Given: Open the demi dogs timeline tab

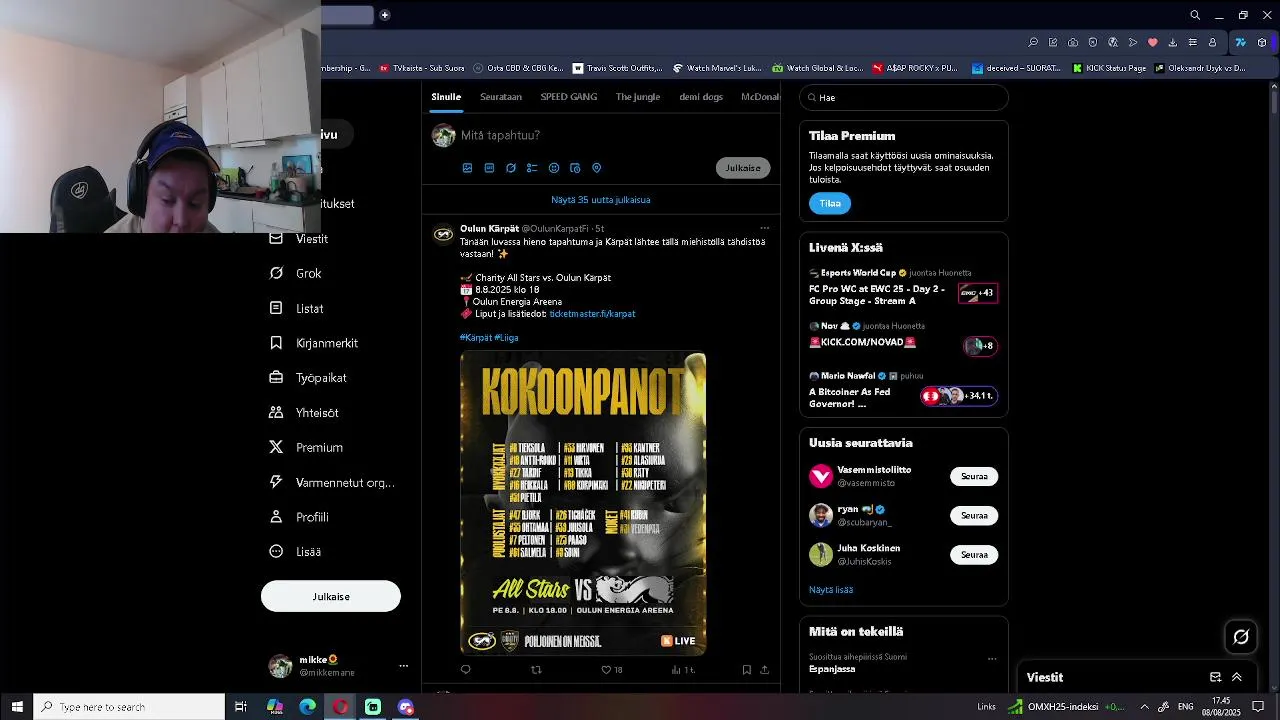Looking at the screenshot, I should click(701, 97).
